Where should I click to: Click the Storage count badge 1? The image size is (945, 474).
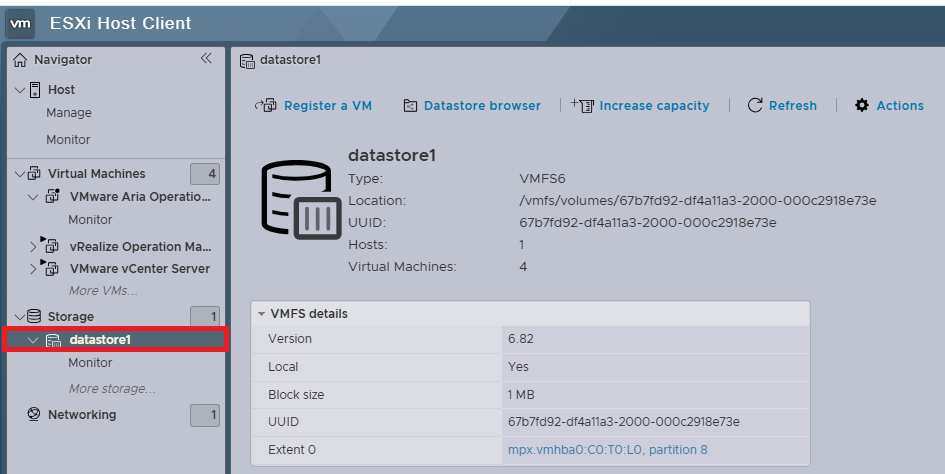[x=205, y=317]
